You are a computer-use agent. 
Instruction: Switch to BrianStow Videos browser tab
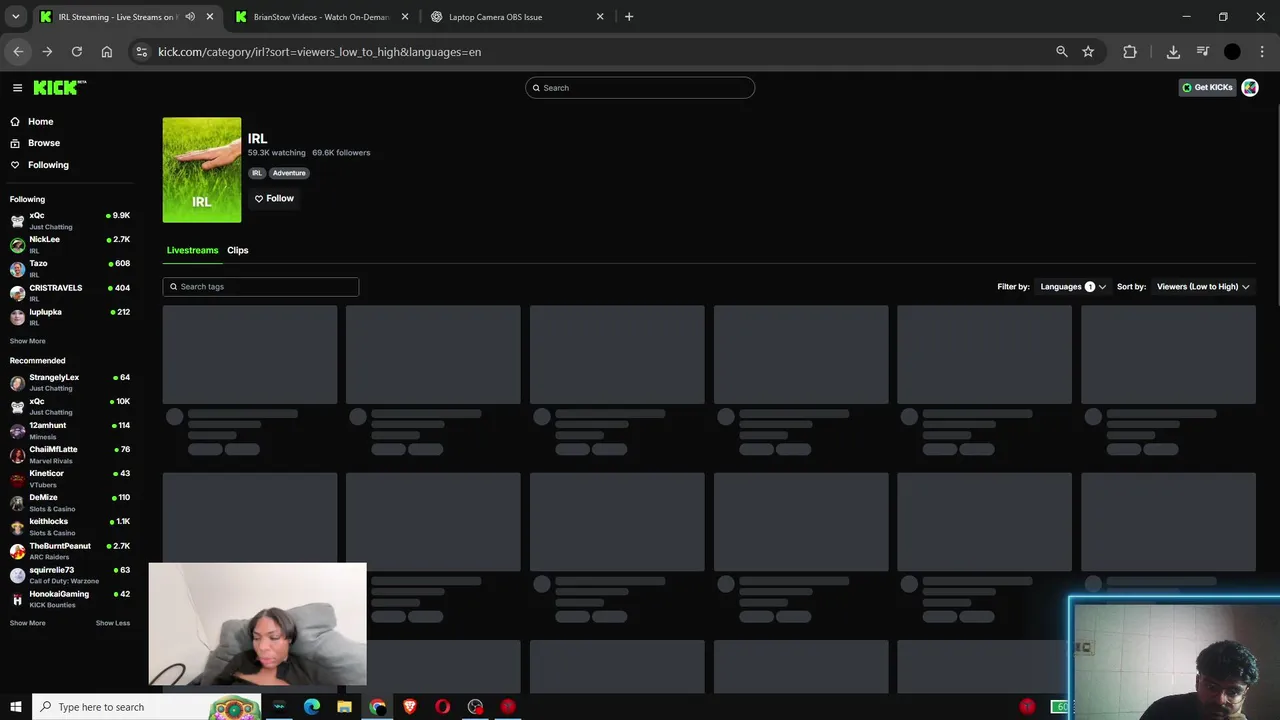point(321,17)
